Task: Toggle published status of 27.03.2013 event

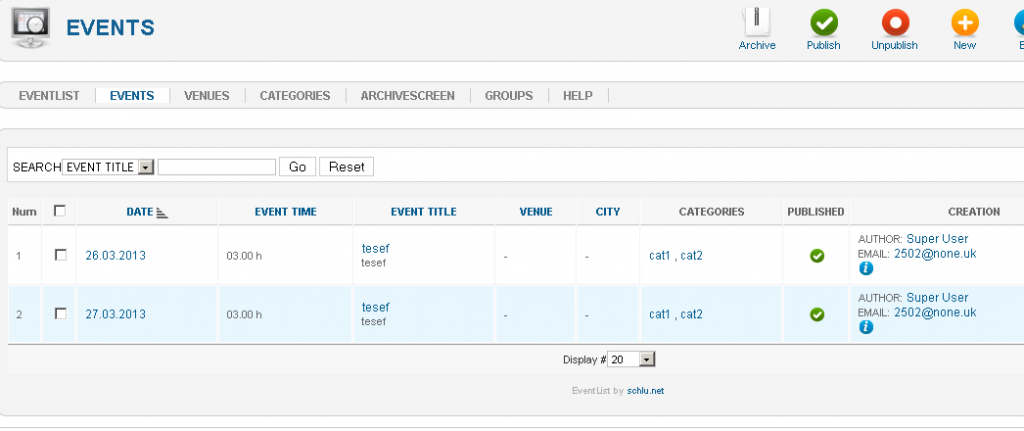Action: pos(817,315)
